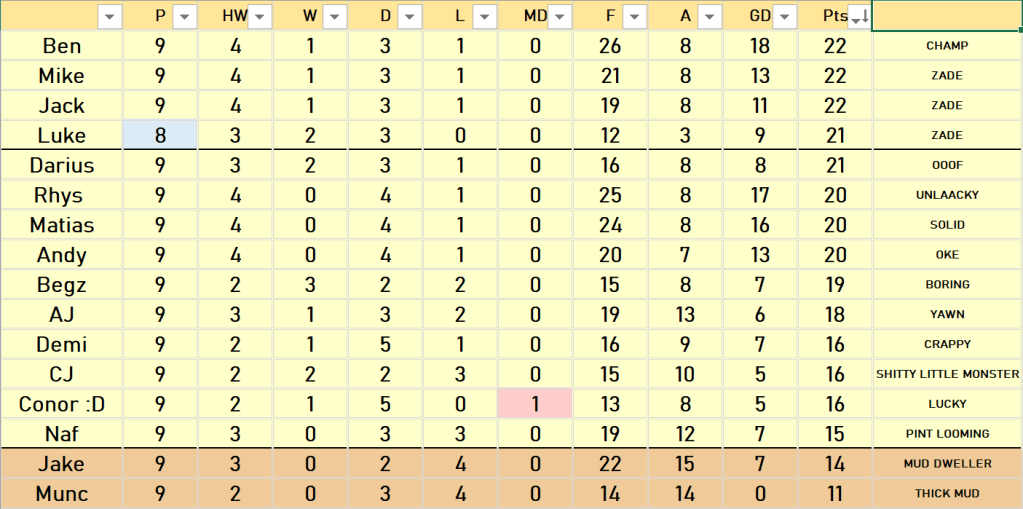Image resolution: width=1023 pixels, height=509 pixels.
Task: Select the PINT LOOMING cell
Action: (946, 434)
